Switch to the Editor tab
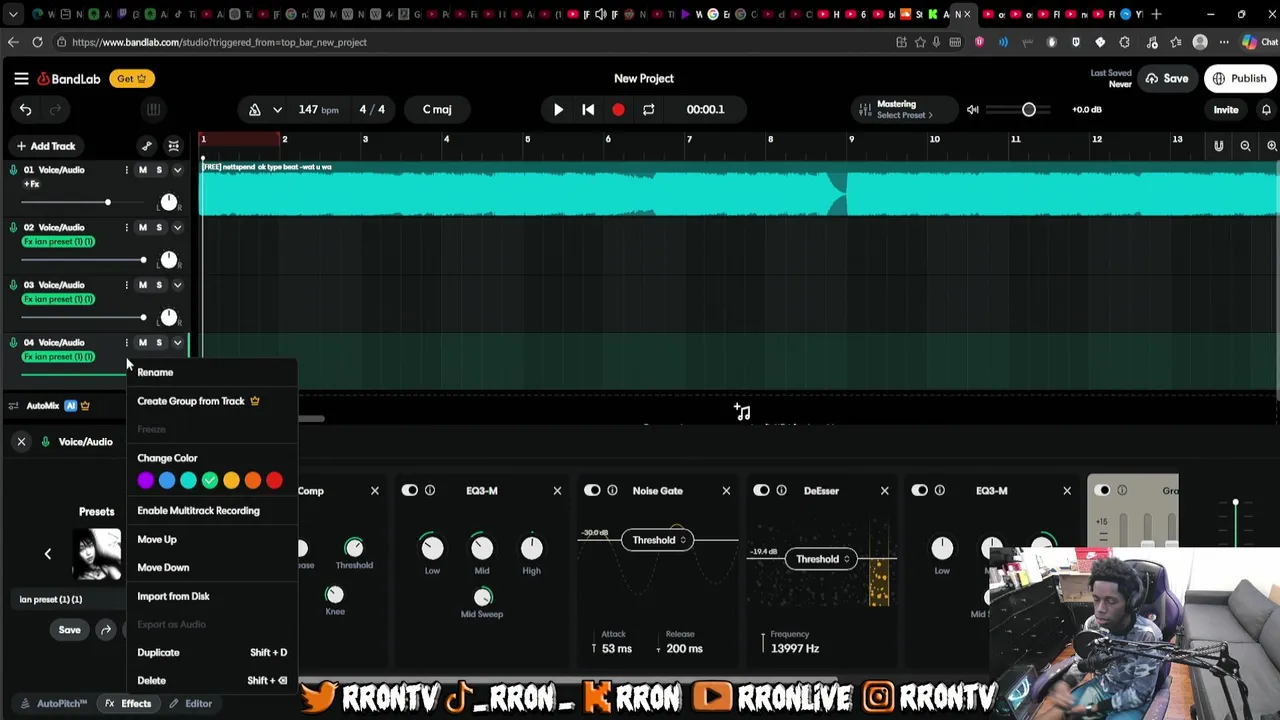Image resolution: width=1280 pixels, height=720 pixels. click(190, 703)
